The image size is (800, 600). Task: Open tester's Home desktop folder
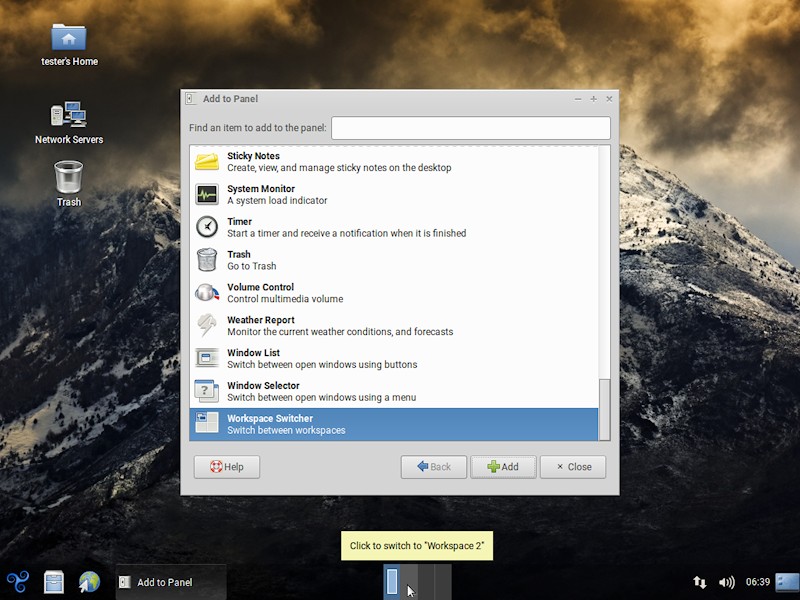[x=69, y=40]
